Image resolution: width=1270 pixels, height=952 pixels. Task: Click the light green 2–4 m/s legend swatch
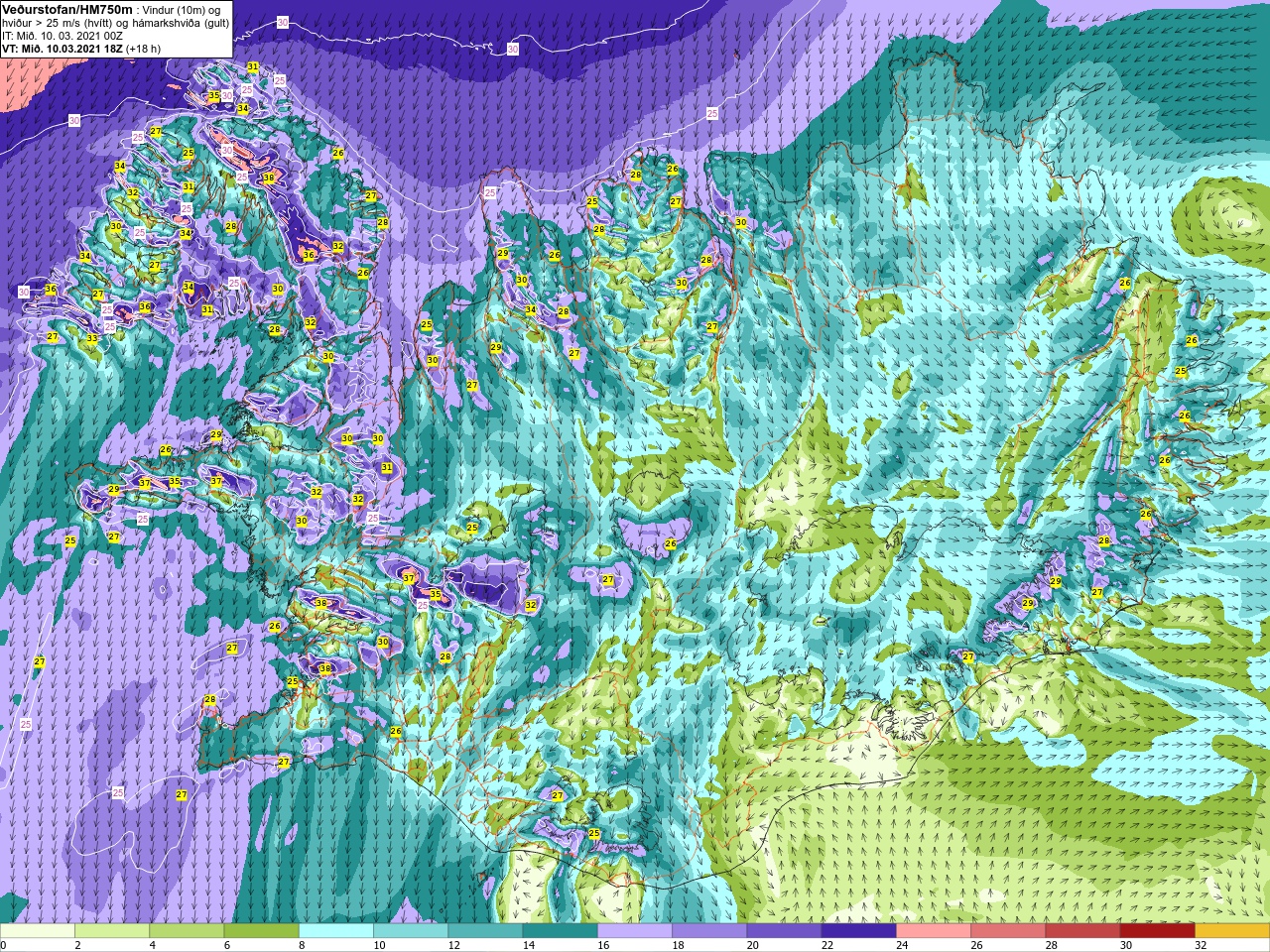112,931
